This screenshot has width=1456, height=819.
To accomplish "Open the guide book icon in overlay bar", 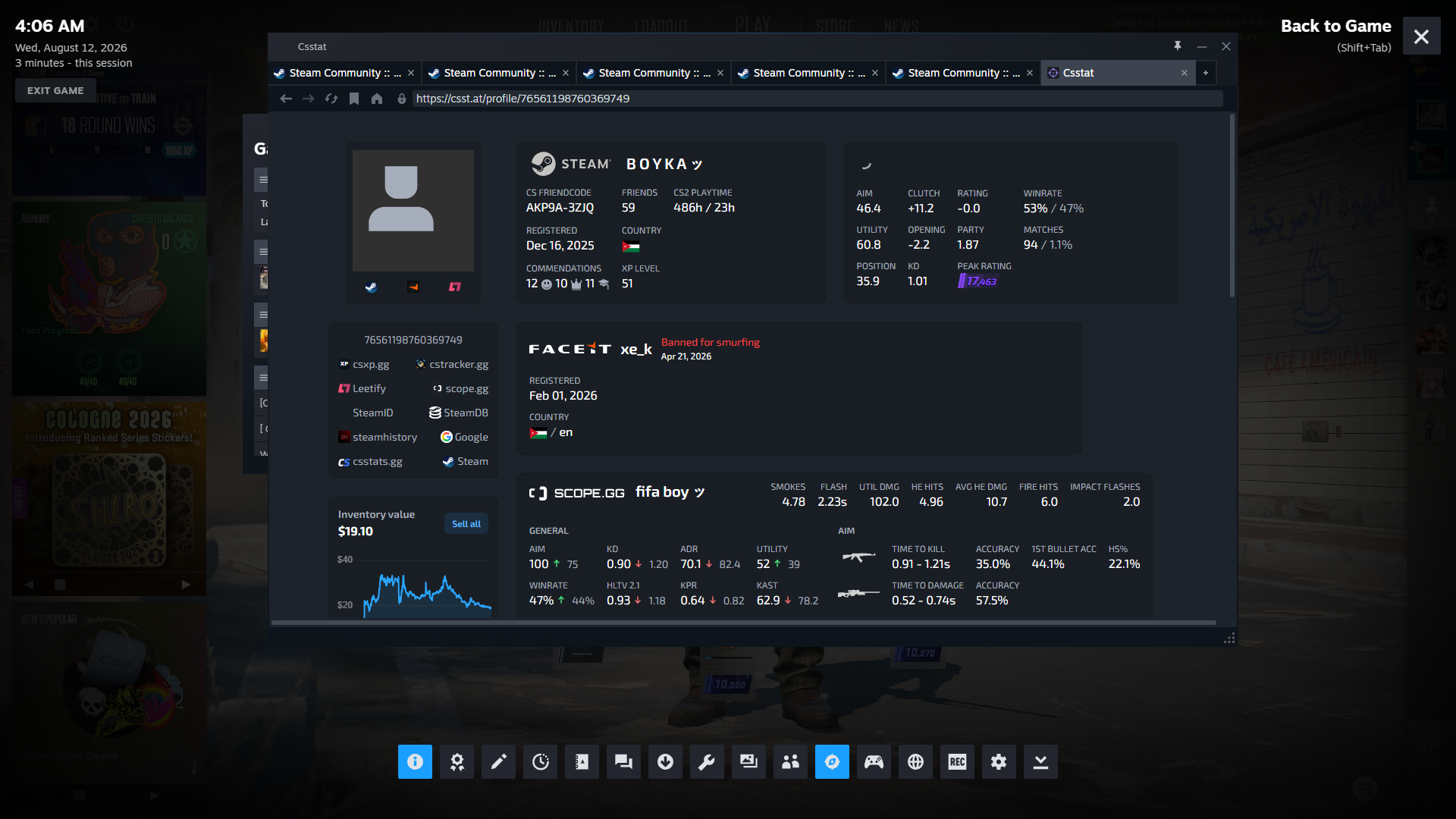I will click(x=582, y=761).
